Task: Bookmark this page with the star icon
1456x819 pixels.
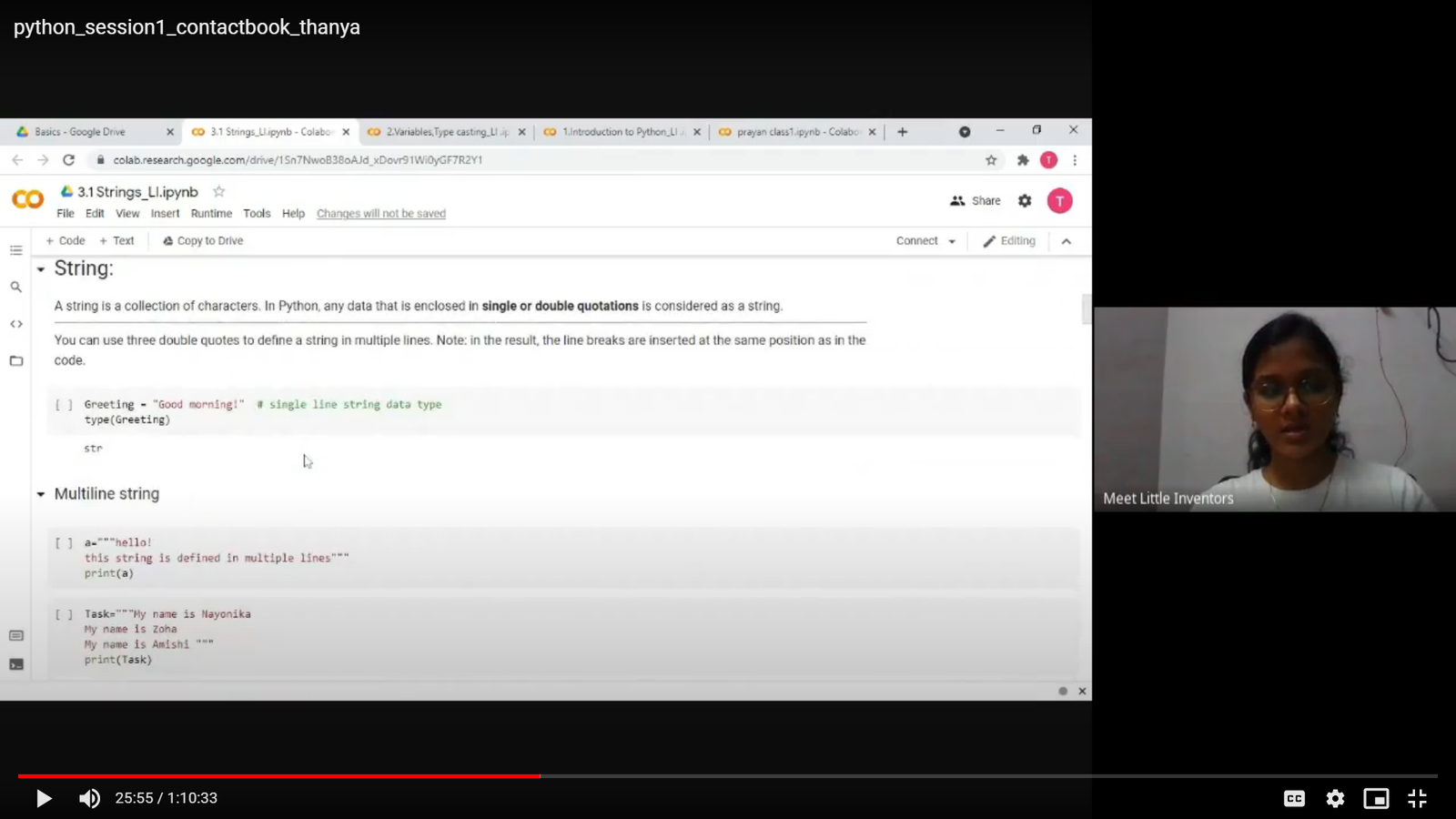Action: [x=991, y=160]
